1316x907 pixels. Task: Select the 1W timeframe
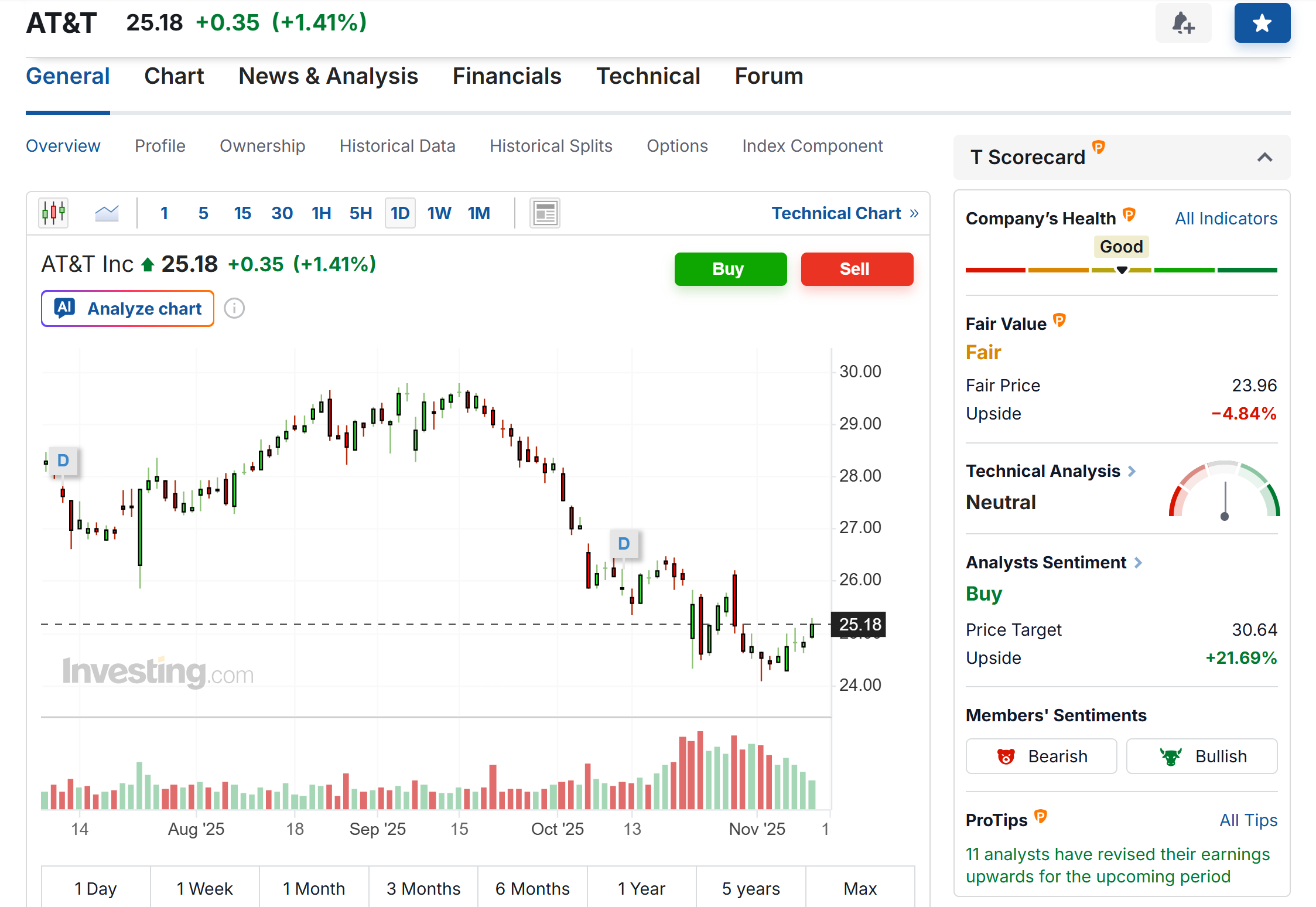pyautogui.click(x=439, y=213)
